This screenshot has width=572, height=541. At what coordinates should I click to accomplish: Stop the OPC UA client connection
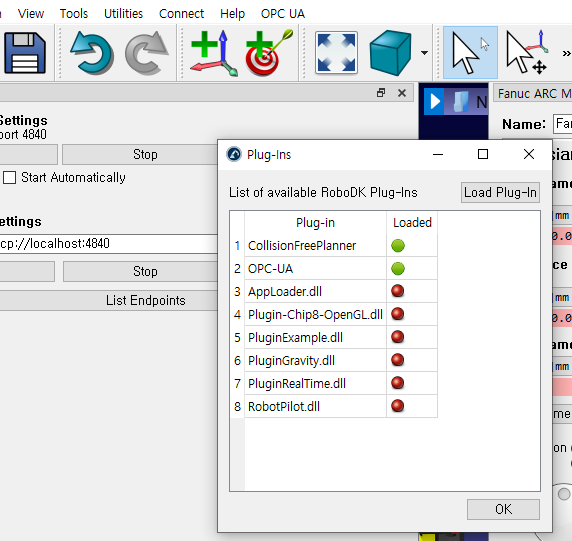click(x=140, y=271)
